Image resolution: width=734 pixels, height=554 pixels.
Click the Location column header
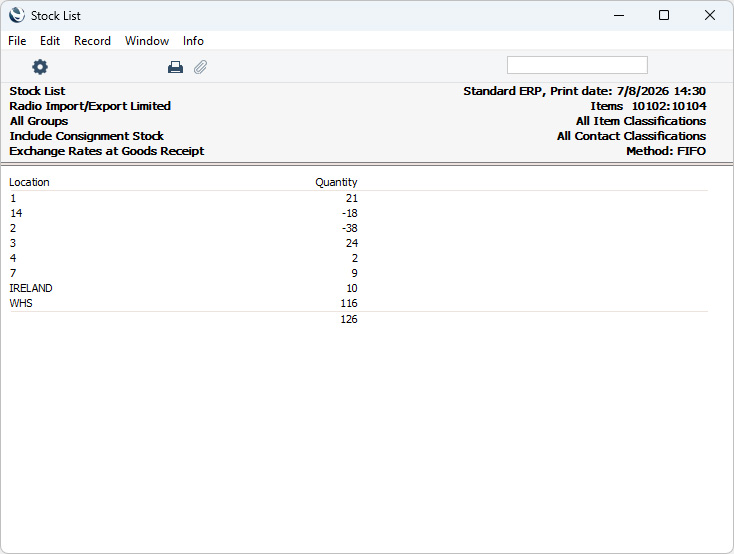coord(29,182)
